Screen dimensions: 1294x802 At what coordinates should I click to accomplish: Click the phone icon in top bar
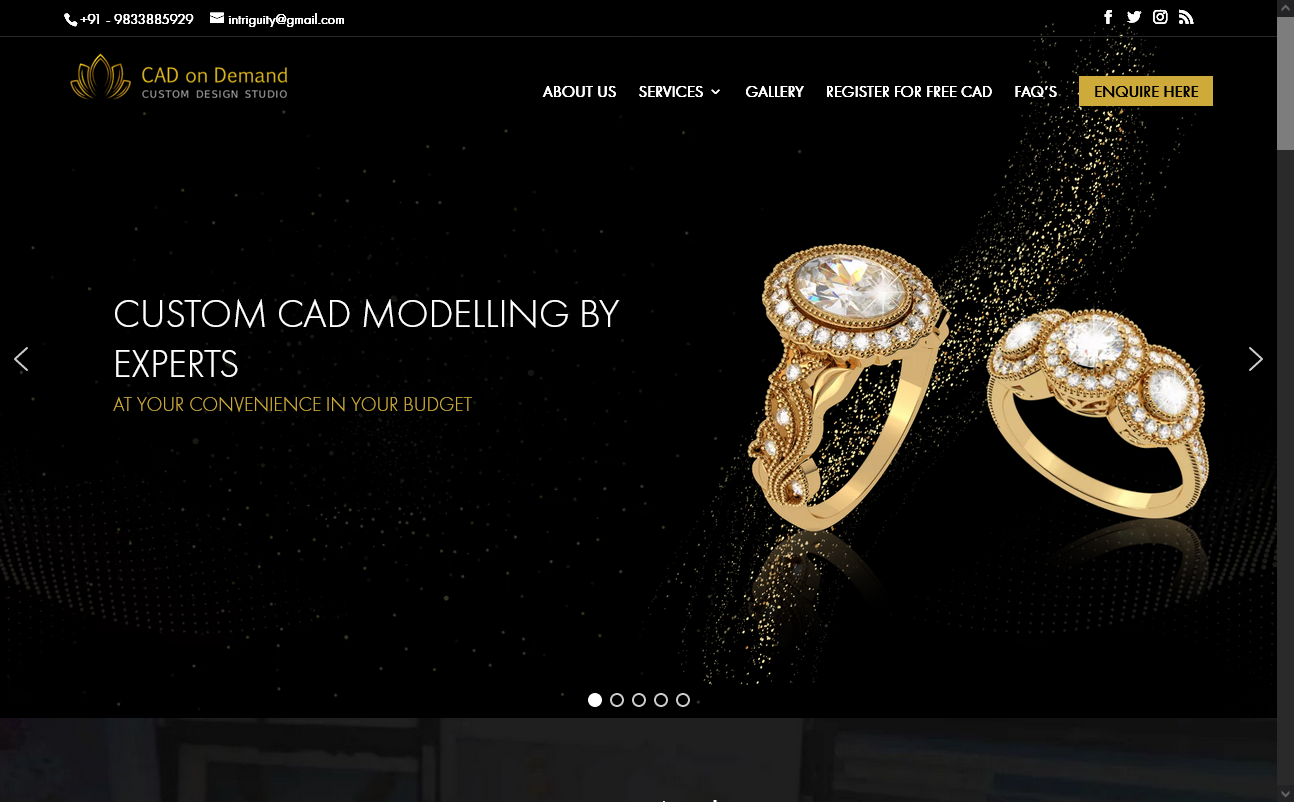71,20
